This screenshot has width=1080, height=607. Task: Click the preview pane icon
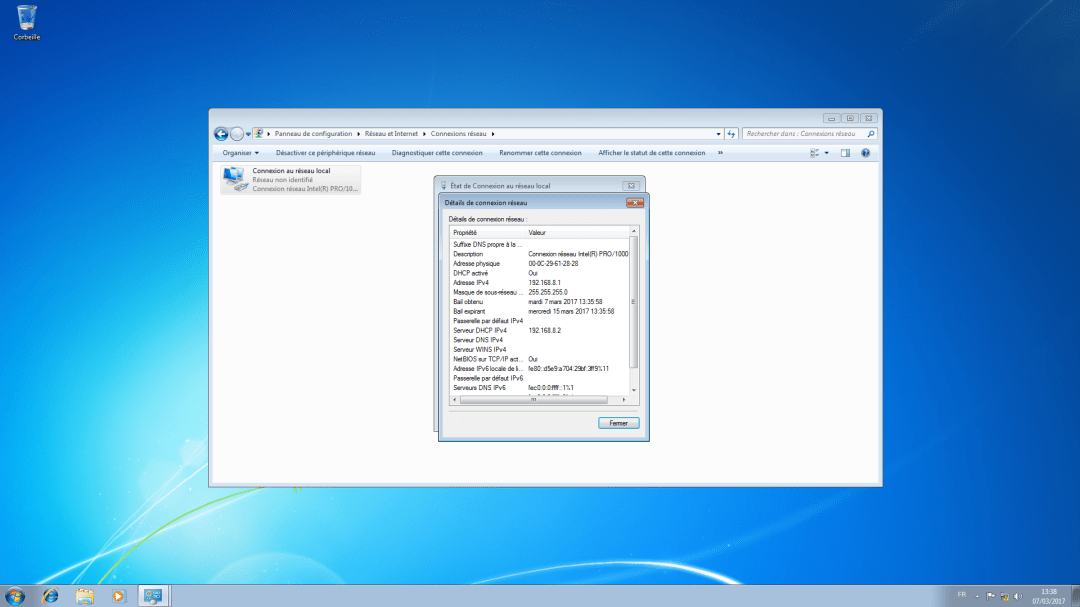pyautogui.click(x=843, y=152)
